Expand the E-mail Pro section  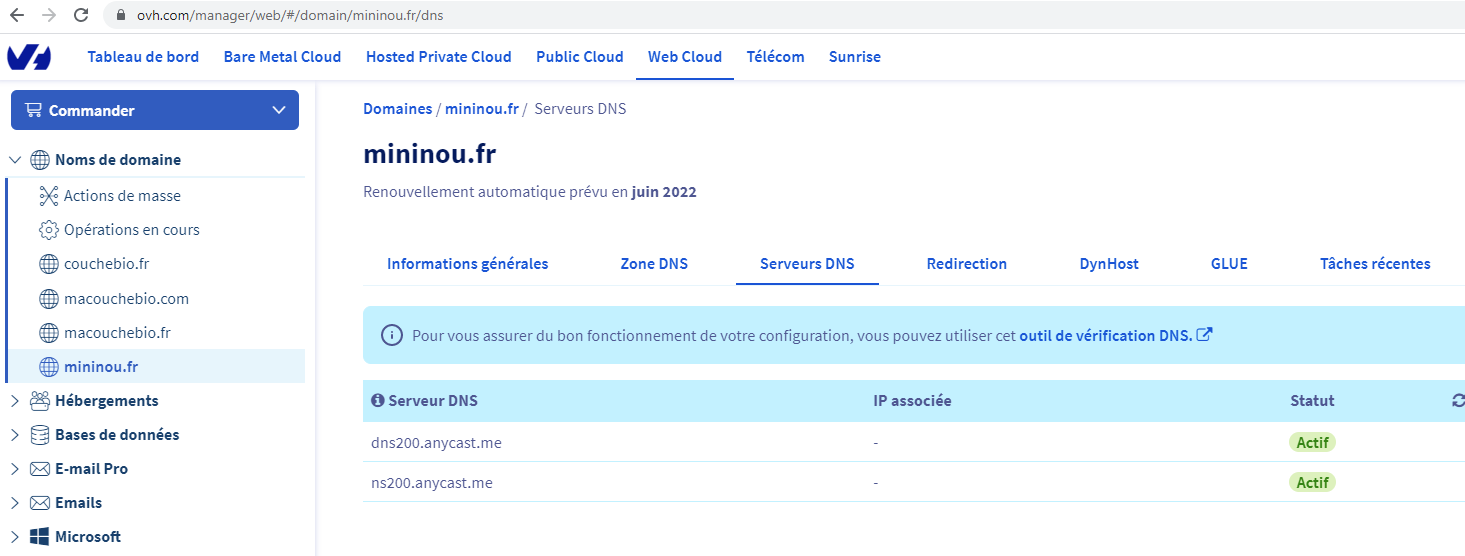pyautogui.click(x=15, y=469)
